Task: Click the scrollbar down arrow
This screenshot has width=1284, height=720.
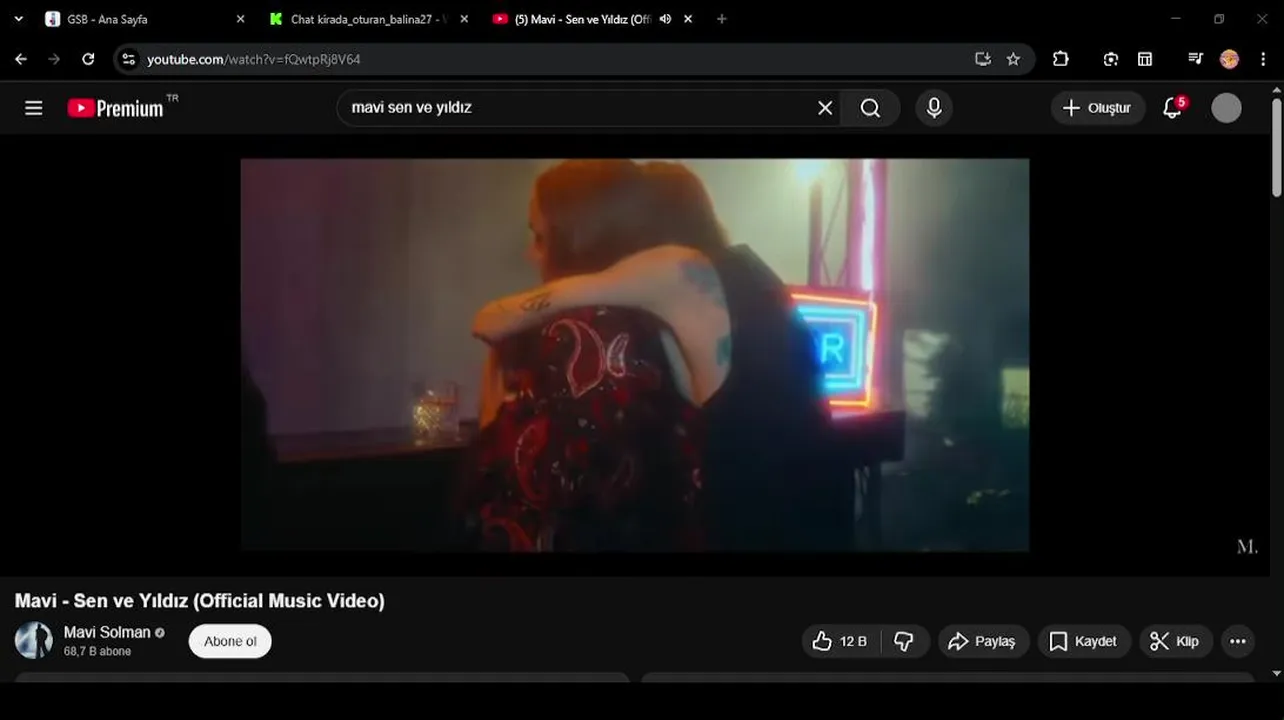Action: pyautogui.click(x=1277, y=675)
